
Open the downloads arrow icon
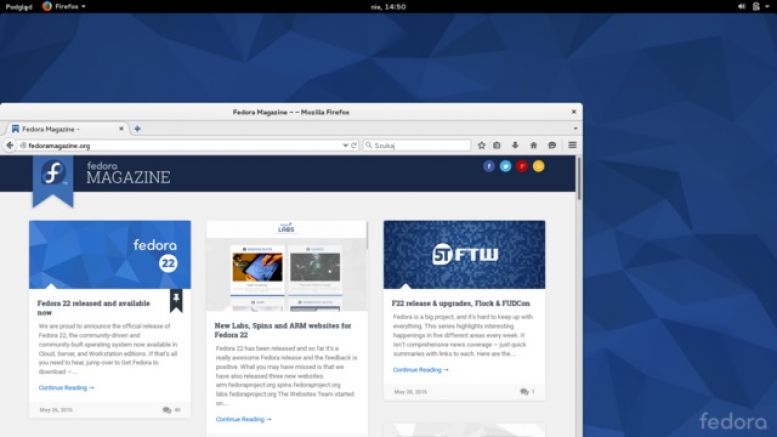tap(515, 145)
